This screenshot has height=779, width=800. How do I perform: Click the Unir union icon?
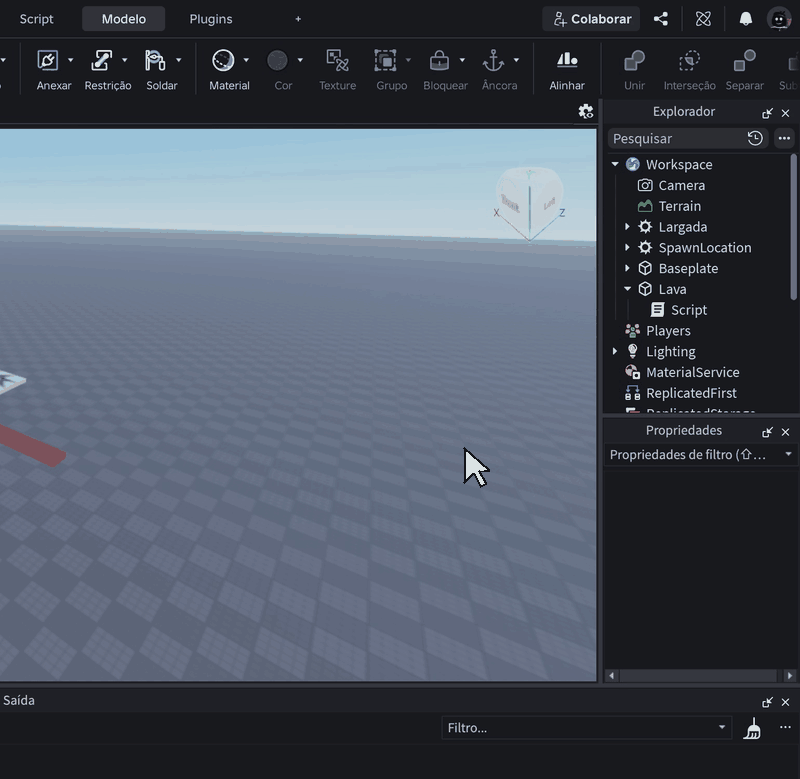634,61
